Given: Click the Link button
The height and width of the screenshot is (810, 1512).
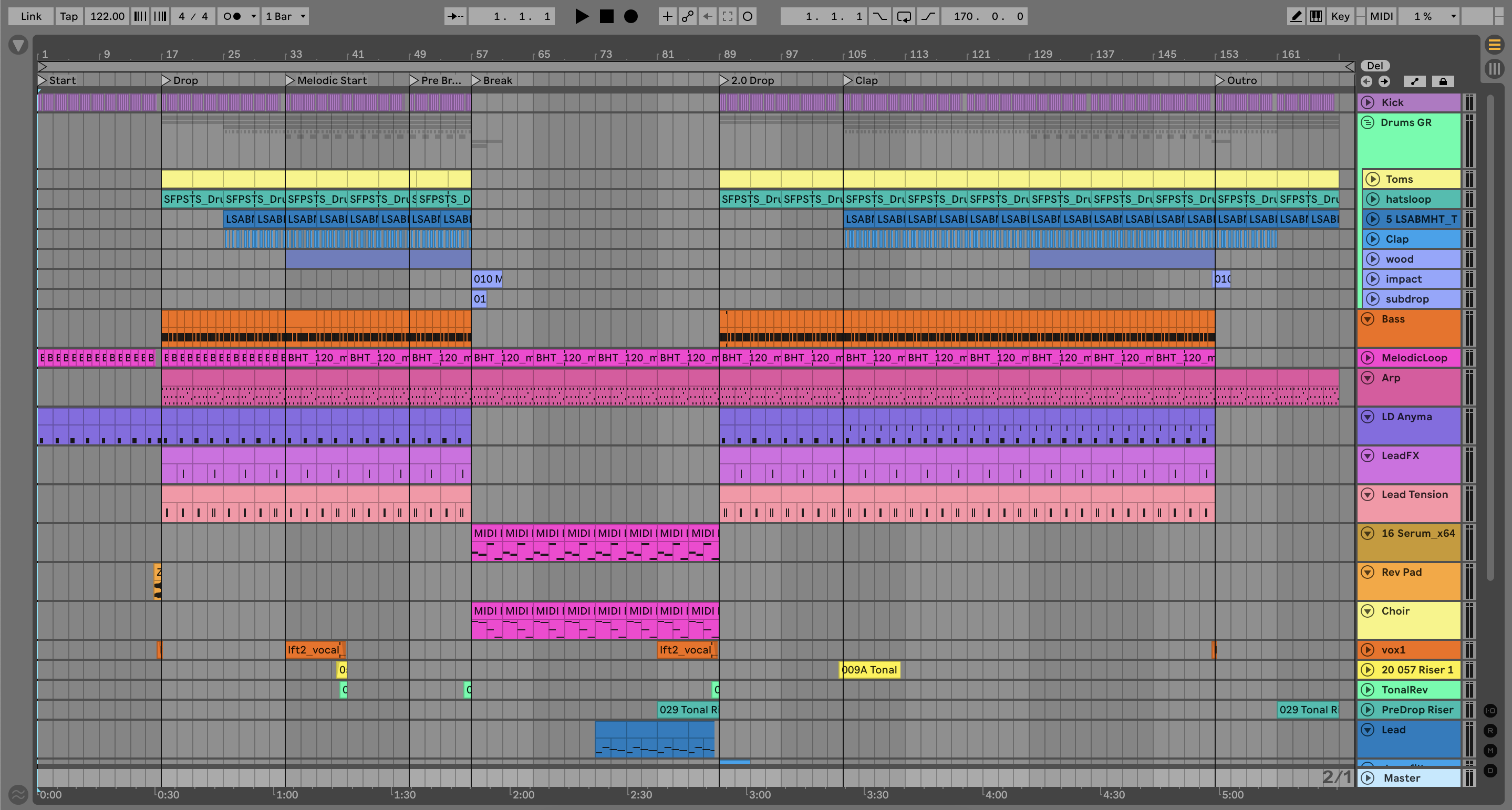Looking at the screenshot, I should point(30,16).
